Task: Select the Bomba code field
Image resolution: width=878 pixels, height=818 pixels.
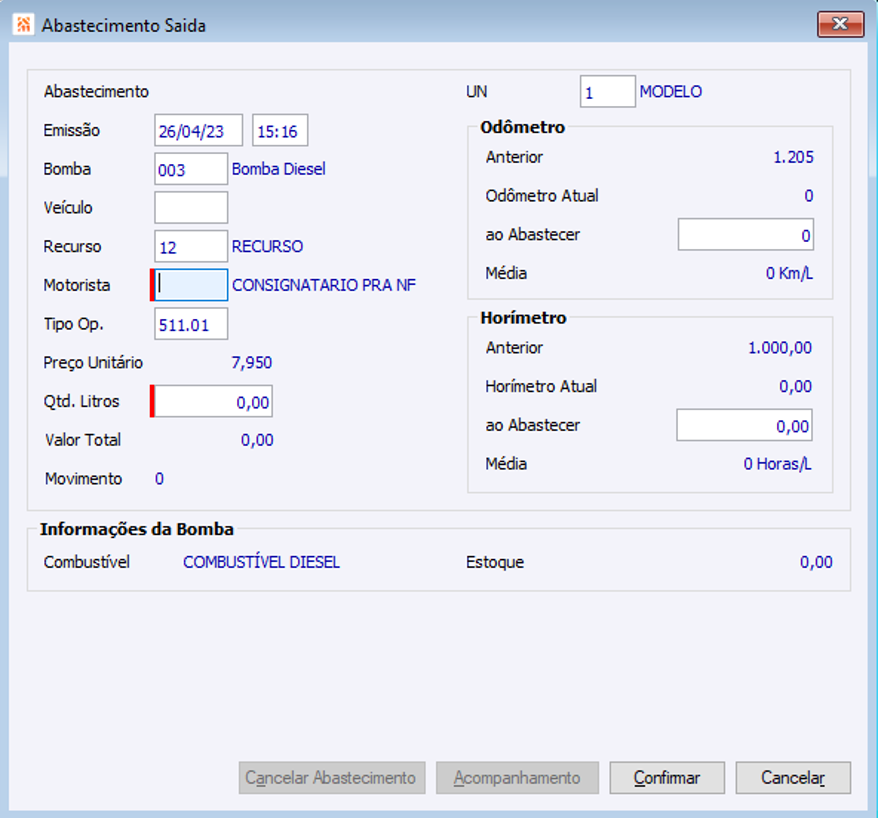Action: coord(191,169)
